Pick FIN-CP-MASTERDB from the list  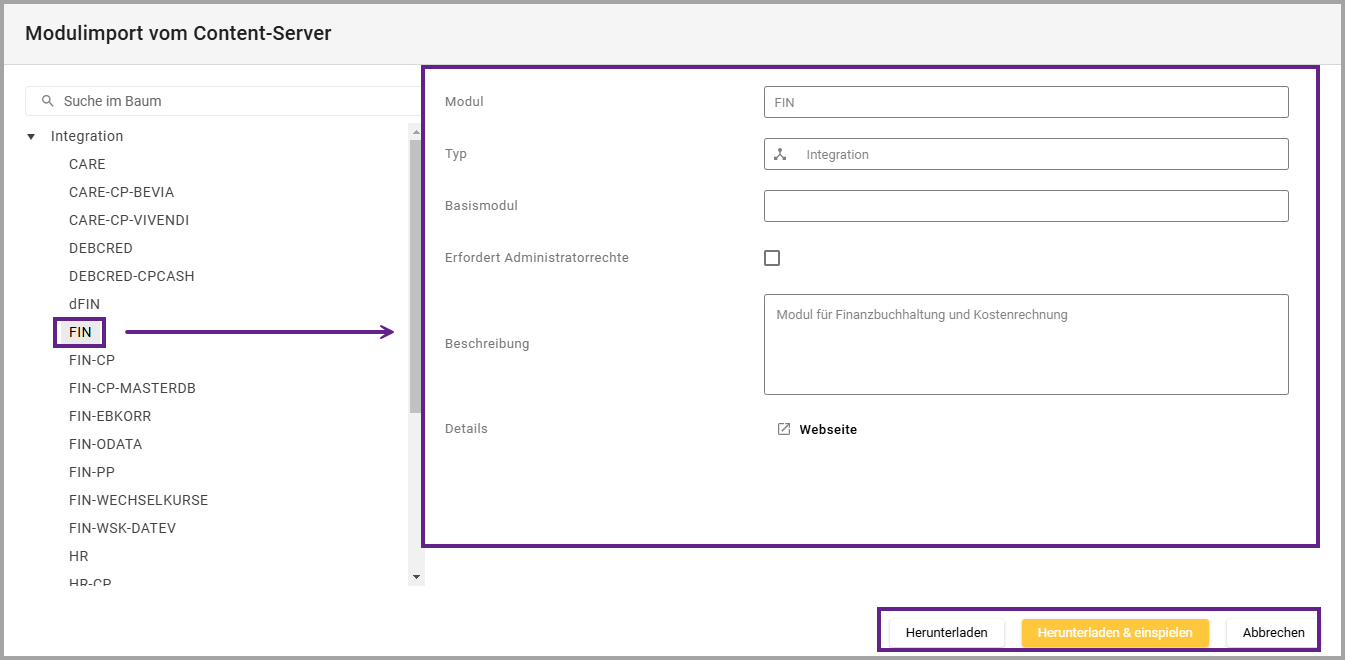[132, 388]
